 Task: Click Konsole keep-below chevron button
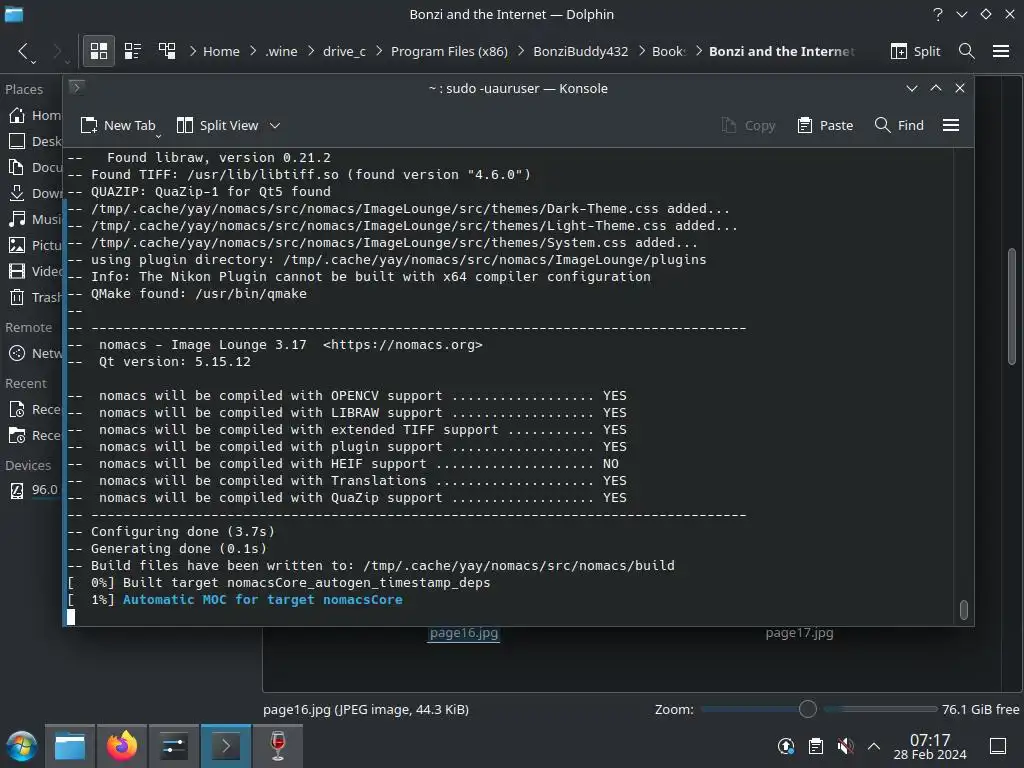pyautogui.click(x=912, y=88)
